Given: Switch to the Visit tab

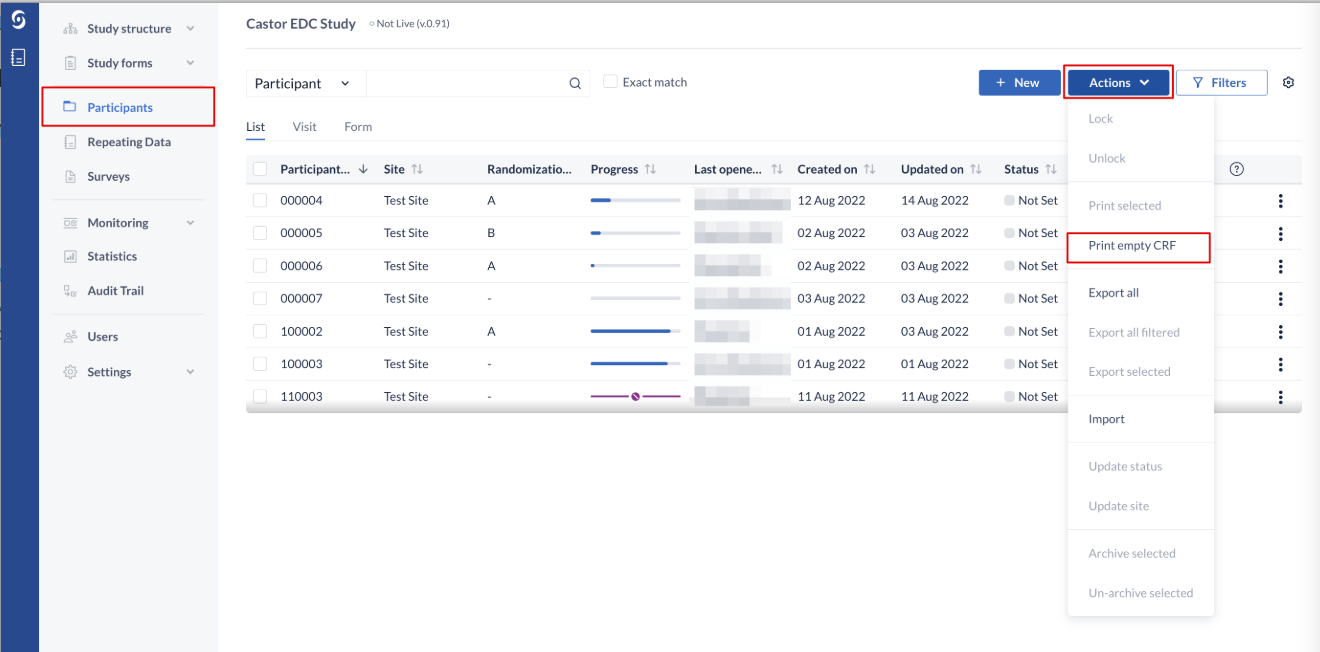Looking at the screenshot, I should [305, 127].
